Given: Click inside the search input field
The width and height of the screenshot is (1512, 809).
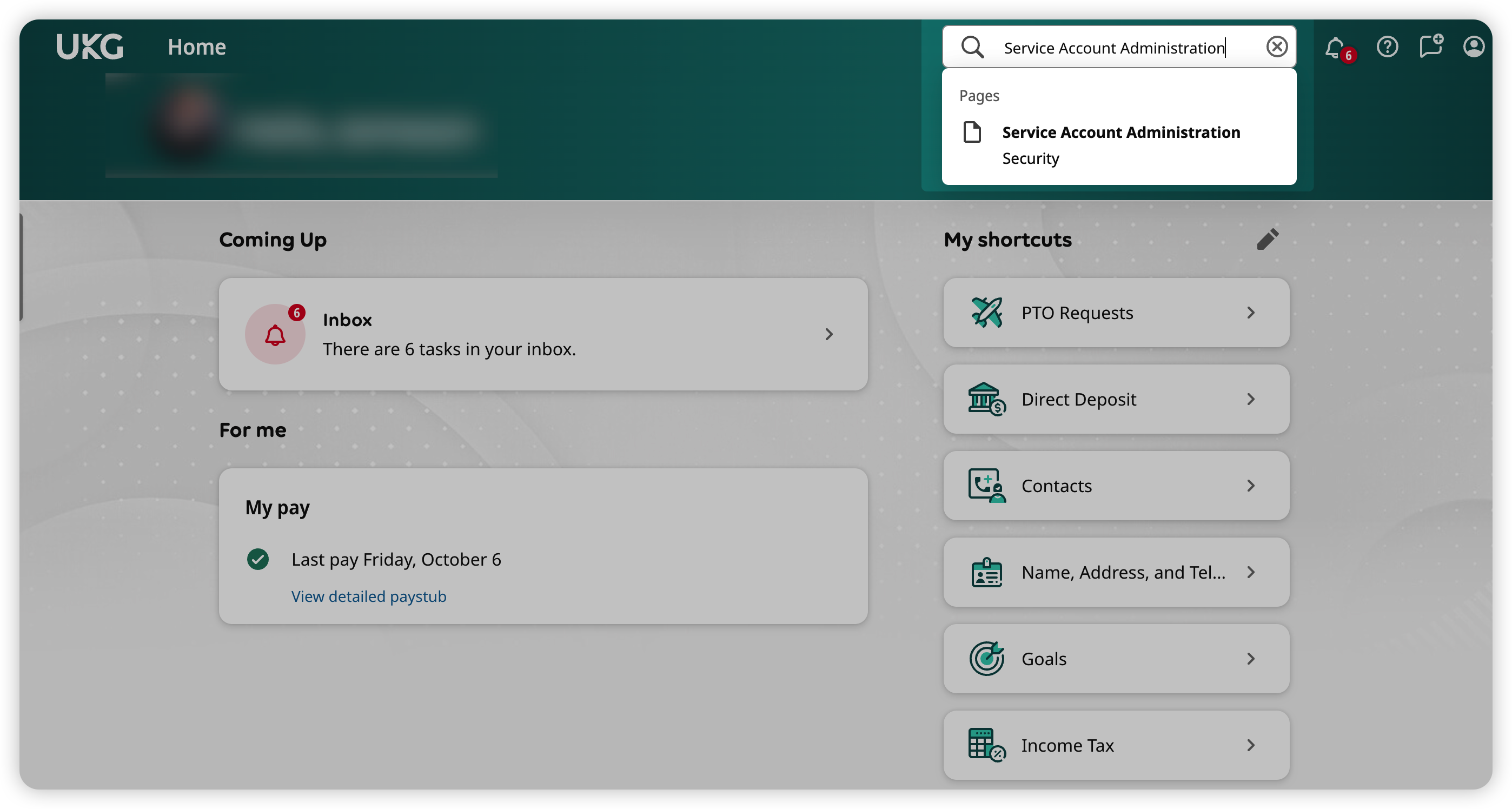Looking at the screenshot, I should pyautogui.click(x=1114, y=48).
